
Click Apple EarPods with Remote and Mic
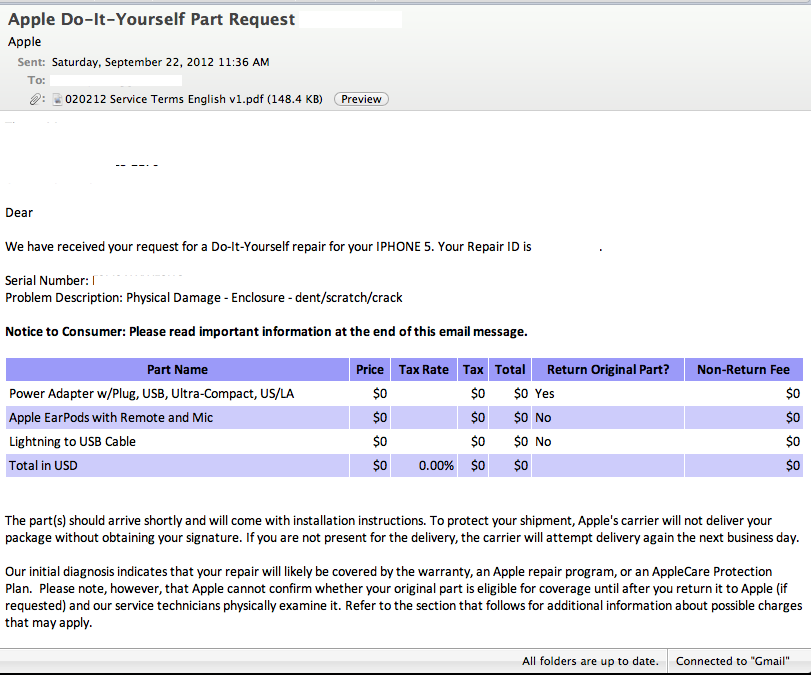(111, 417)
